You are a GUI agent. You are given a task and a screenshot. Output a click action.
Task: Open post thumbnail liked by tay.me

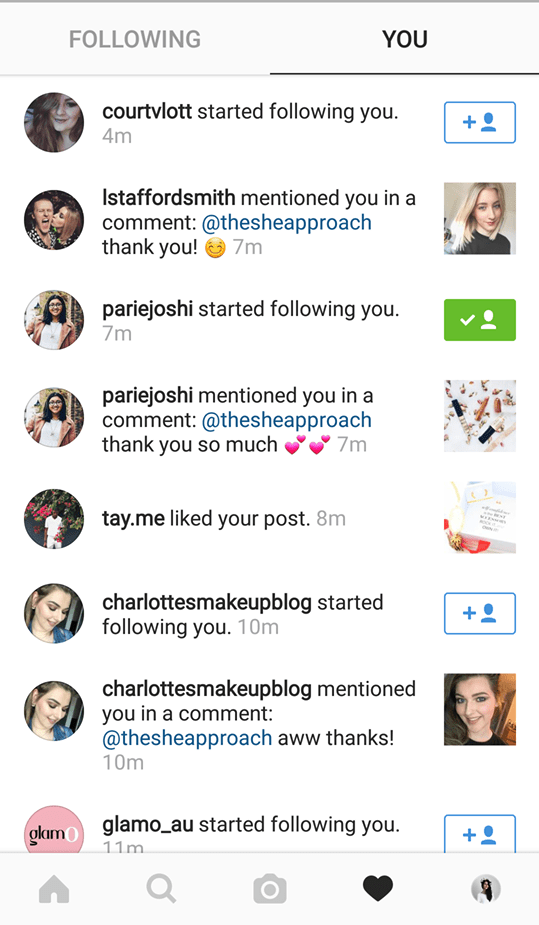click(479, 518)
